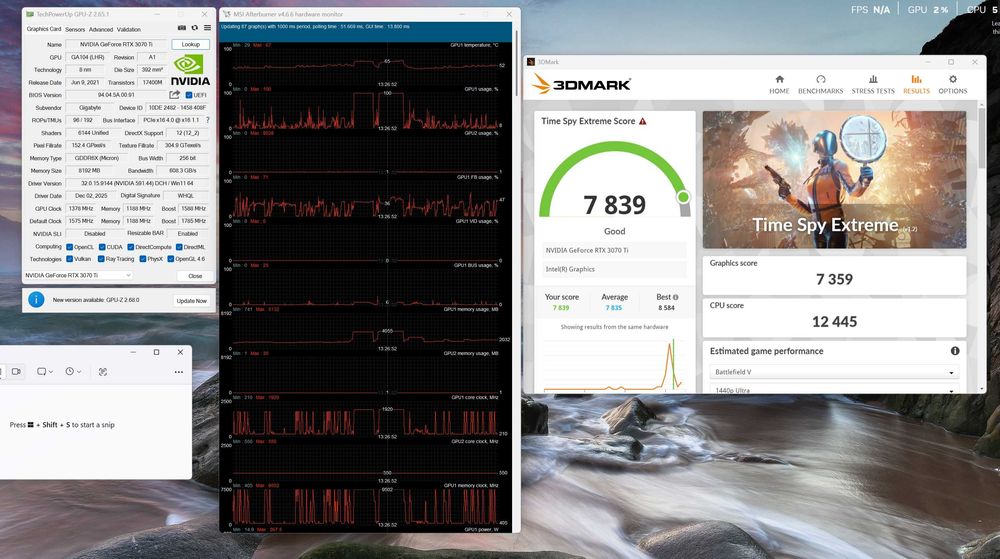1000x559 pixels.
Task: Take a GPU-Z screenshot with camera icon
Action: 182,28
